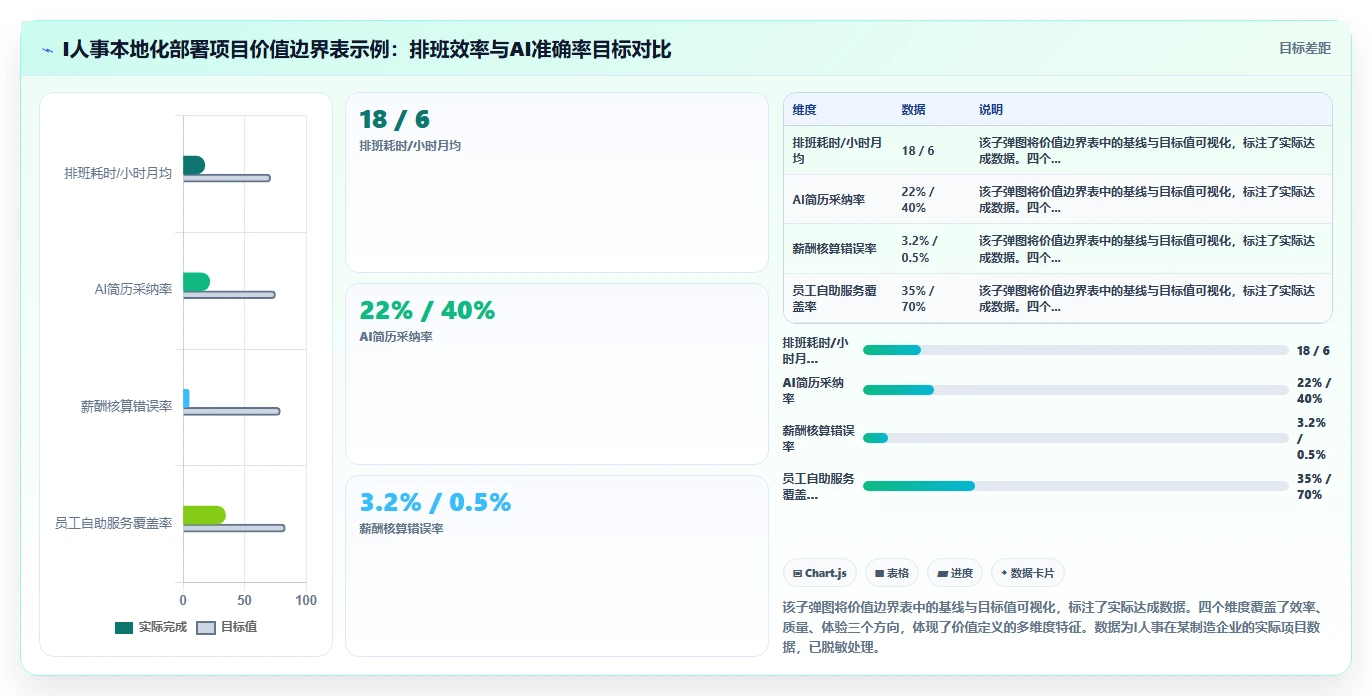Click the 员工自助服务覆盖率 y-axis label in chart

click(x=114, y=523)
